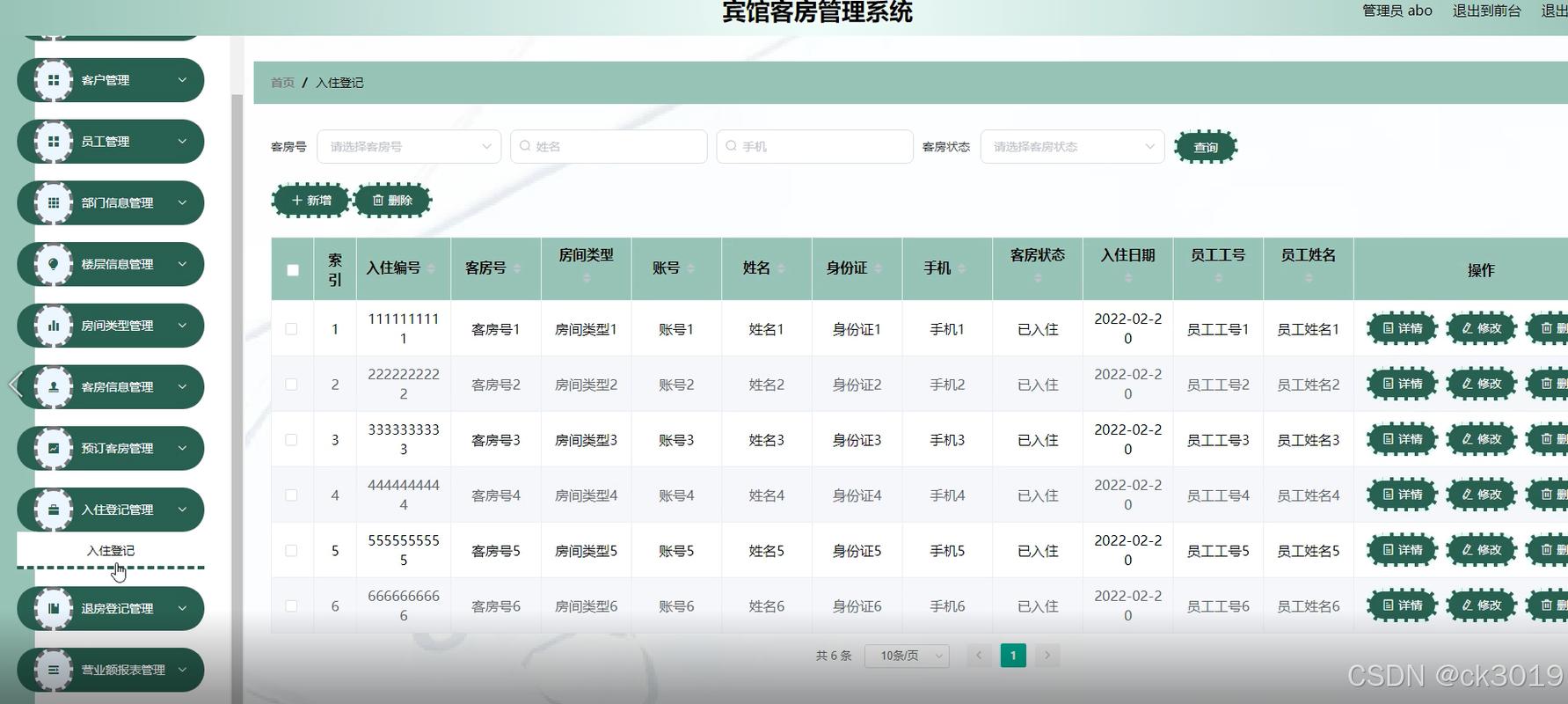Click the 新增 add button

click(x=311, y=201)
